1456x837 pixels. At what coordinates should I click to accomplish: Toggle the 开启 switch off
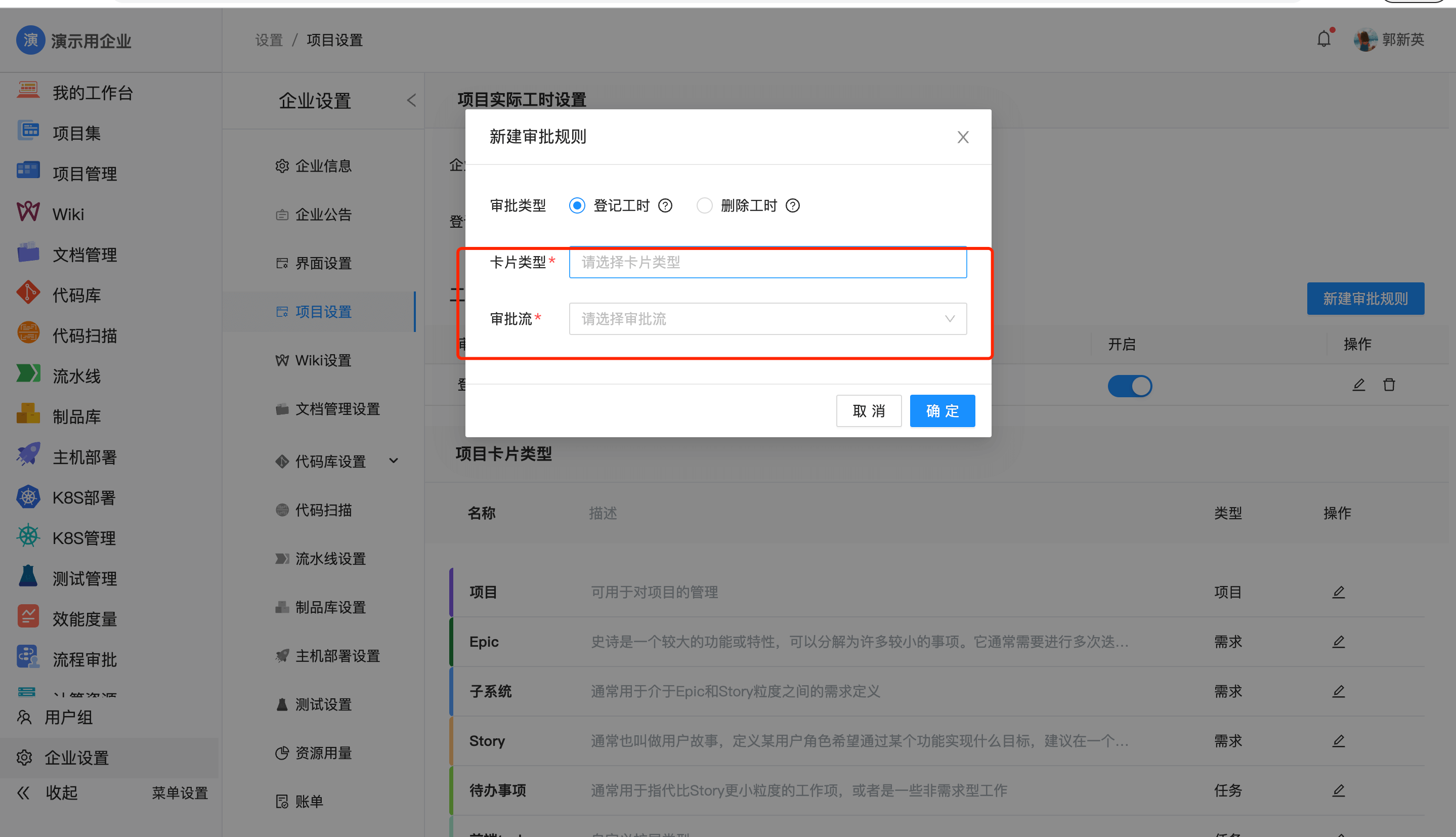tap(1130, 386)
